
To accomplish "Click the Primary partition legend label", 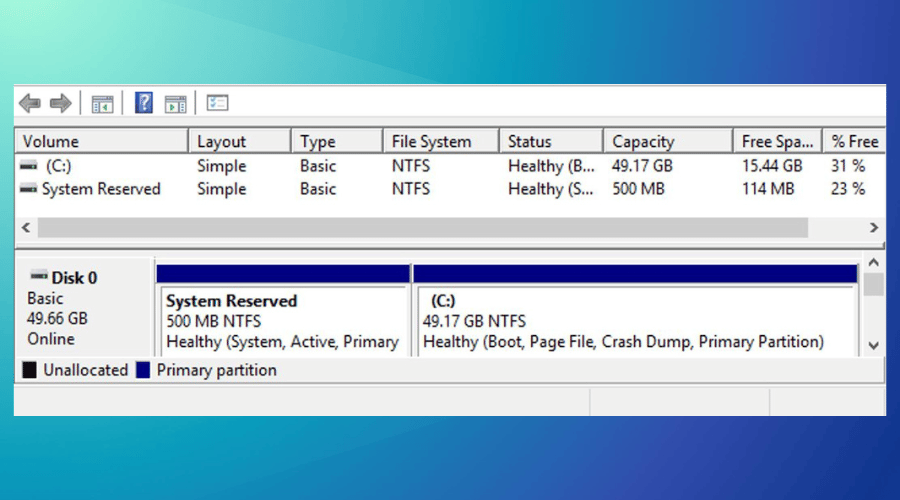I will pos(216,370).
